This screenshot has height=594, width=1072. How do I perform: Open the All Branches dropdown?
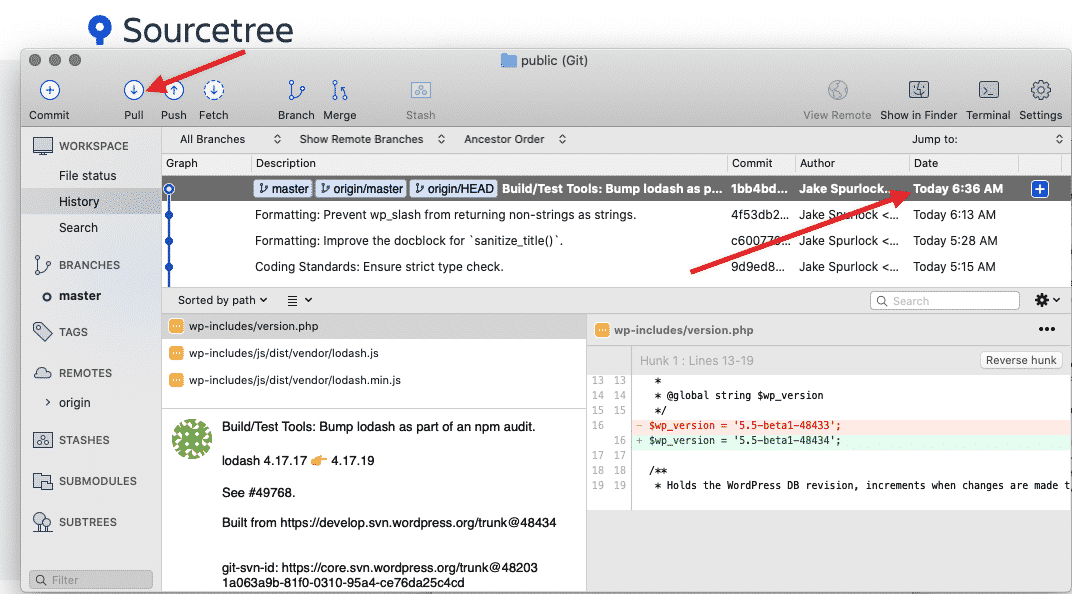pyautogui.click(x=230, y=139)
